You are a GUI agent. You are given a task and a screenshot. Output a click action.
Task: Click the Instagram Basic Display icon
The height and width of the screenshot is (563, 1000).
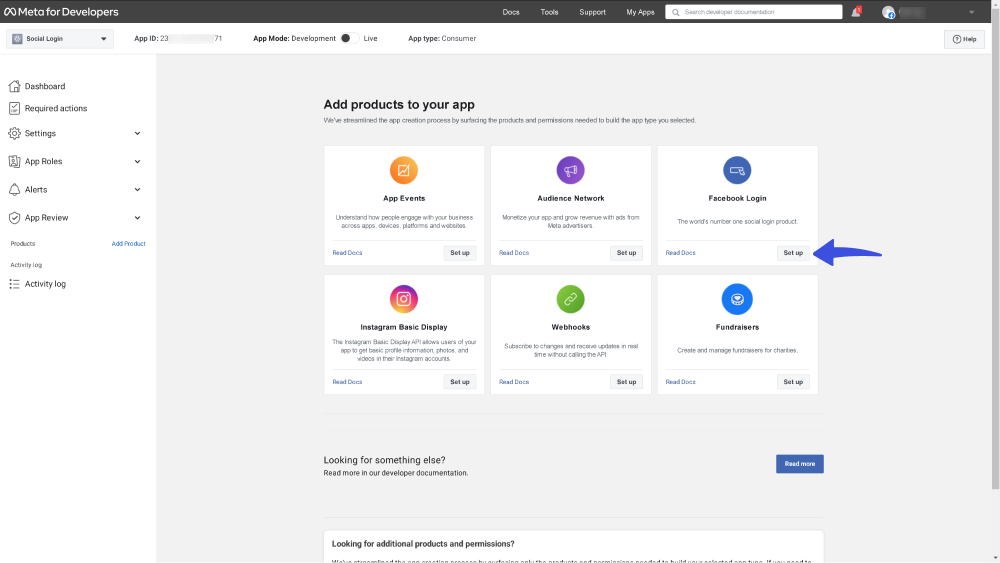pos(404,299)
